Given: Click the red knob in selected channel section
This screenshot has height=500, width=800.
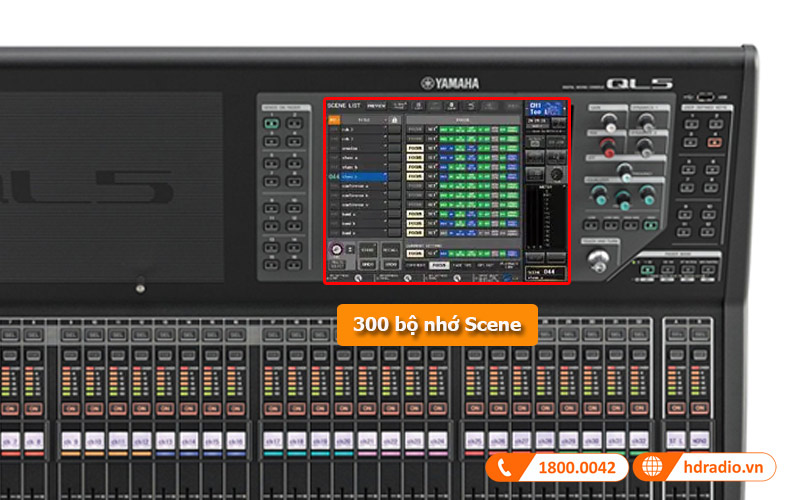Looking at the screenshot, I should [607, 147].
